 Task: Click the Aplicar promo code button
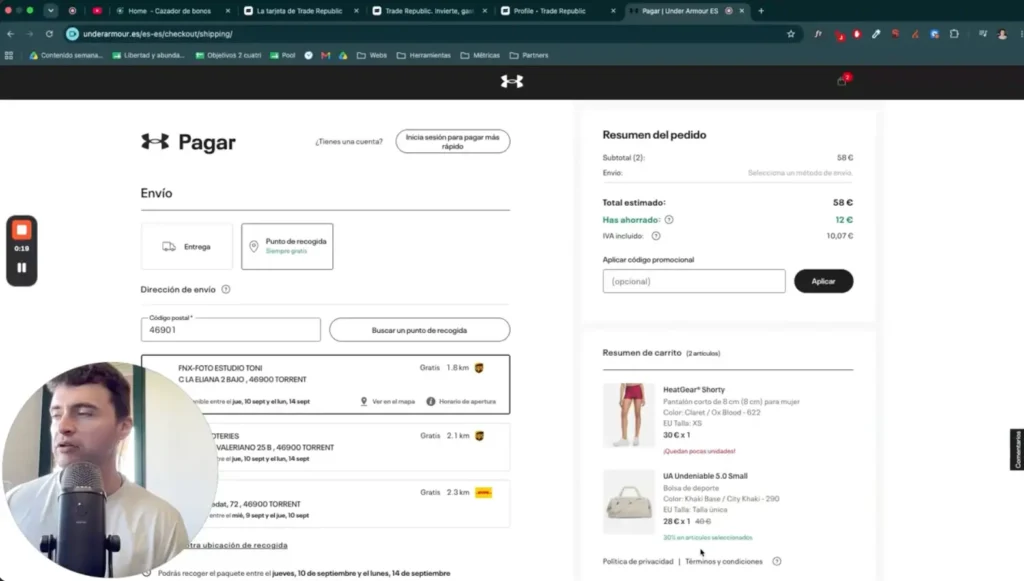click(824, 281)
